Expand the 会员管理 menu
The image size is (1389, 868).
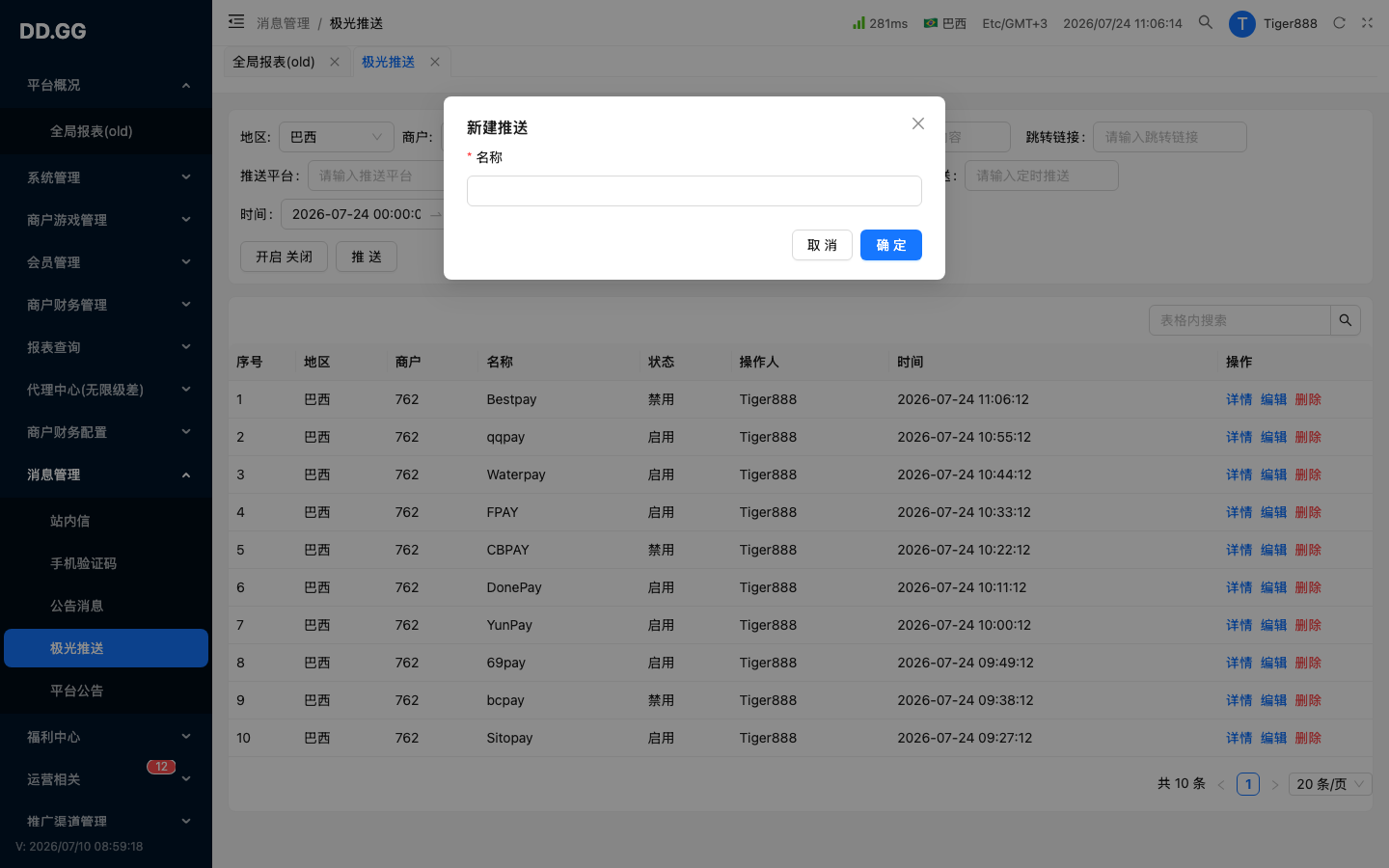pyautogui.click(x=106, y=262)
